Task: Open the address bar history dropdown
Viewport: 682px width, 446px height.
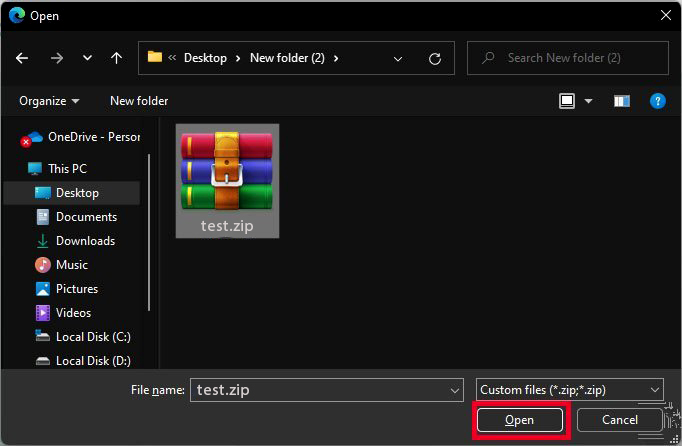Action: tap(398, 59)
